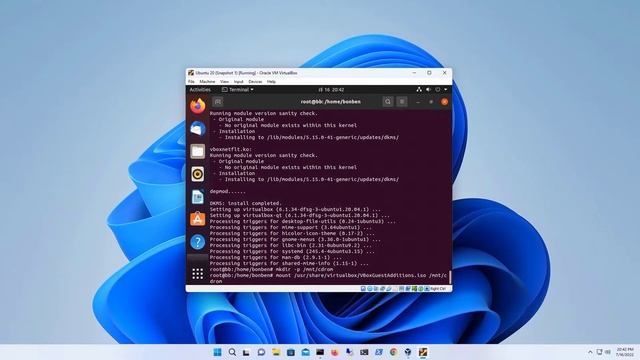Open the terminal hamburger menu

[402, 102]
